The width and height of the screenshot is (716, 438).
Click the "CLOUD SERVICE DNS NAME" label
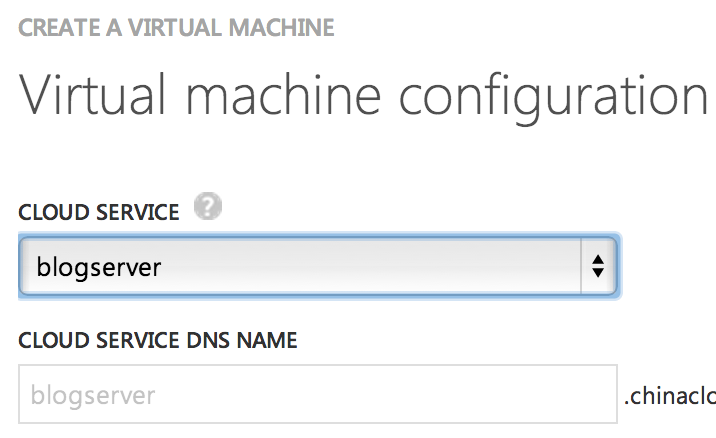pyautogui.click(x=158, y=340)
